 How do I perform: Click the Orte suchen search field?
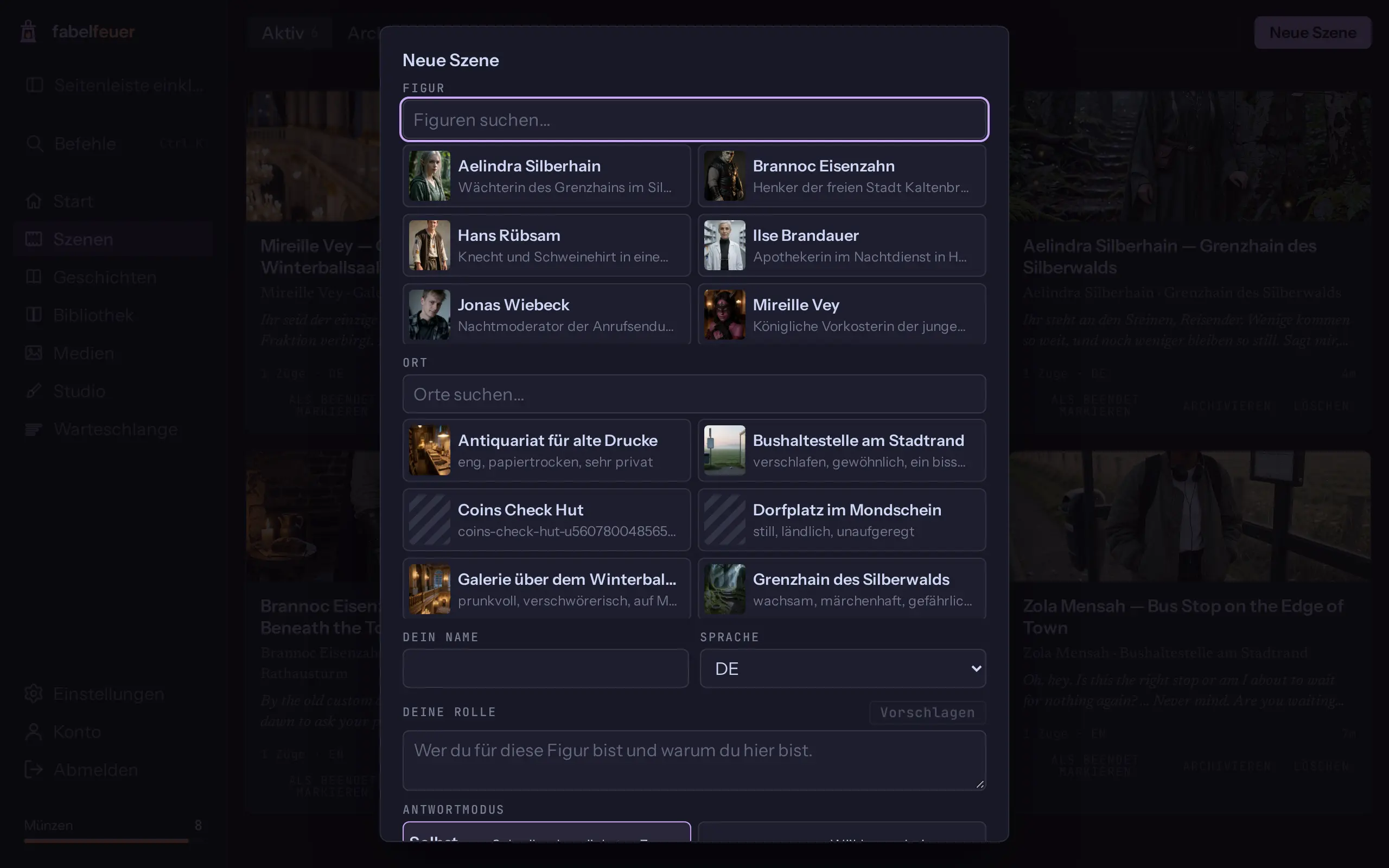[x=694, y=394]
